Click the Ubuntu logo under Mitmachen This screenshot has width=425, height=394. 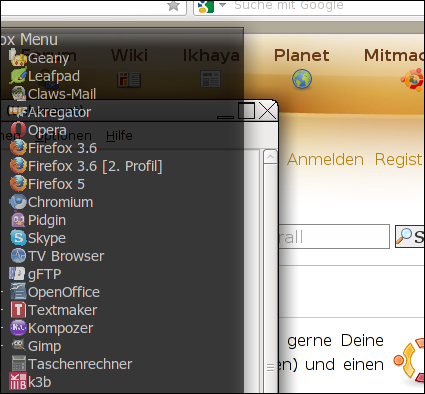pos(413,79)
